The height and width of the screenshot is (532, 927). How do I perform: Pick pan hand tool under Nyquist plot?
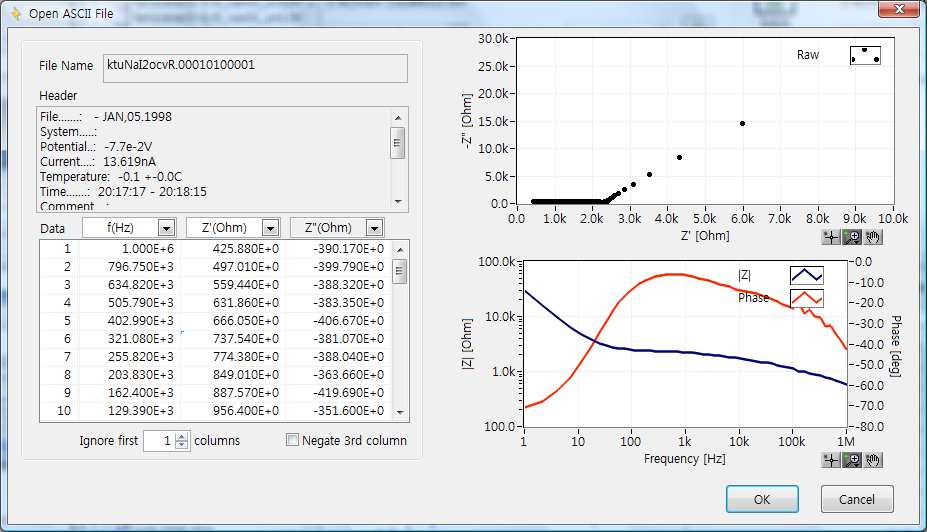coord(874,237)
